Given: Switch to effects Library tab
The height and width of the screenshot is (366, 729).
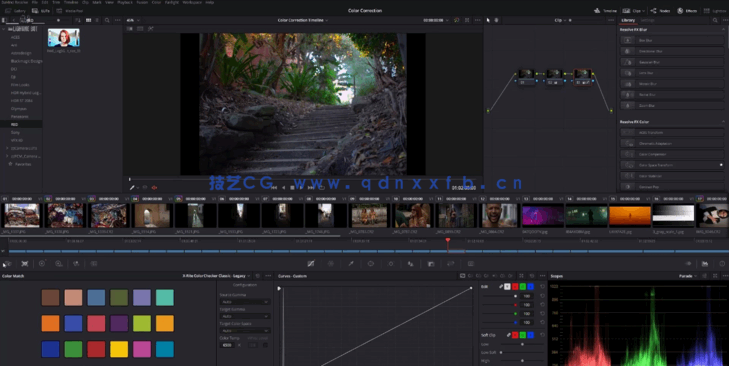Looking at the screenshot, I should coord(628,20).
